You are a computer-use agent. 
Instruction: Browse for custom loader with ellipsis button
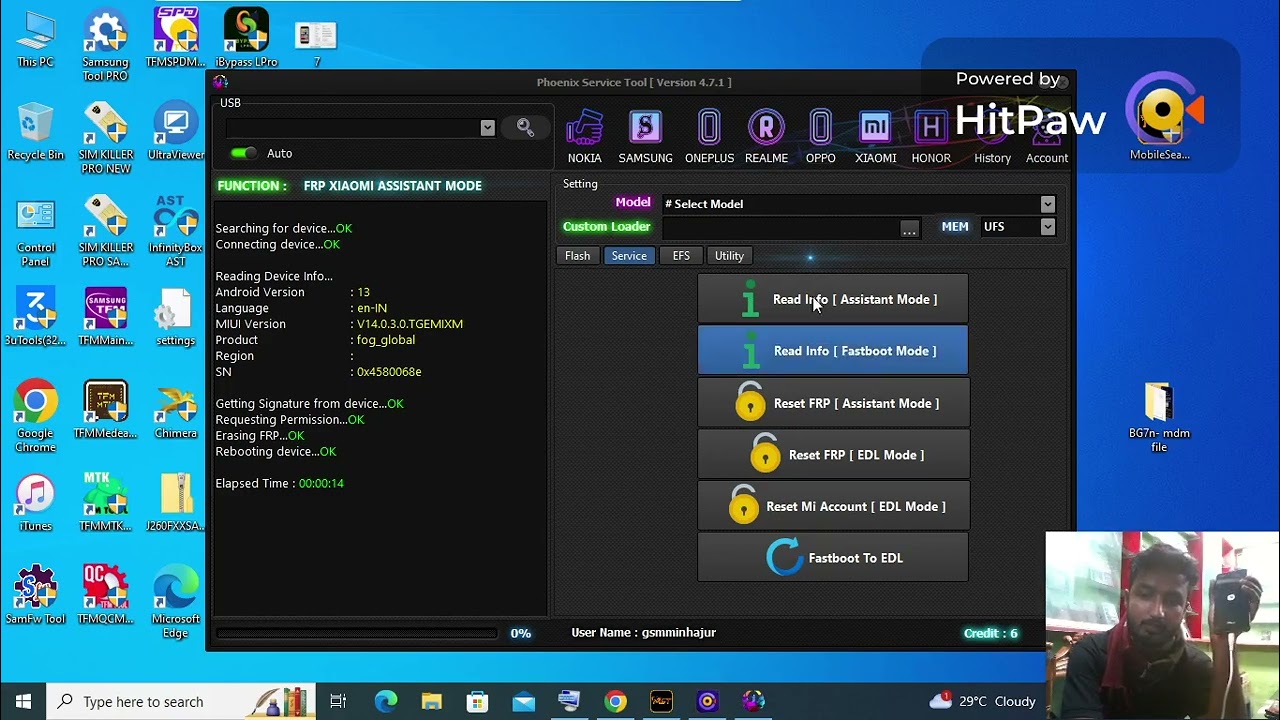click(x=909, y=229)
